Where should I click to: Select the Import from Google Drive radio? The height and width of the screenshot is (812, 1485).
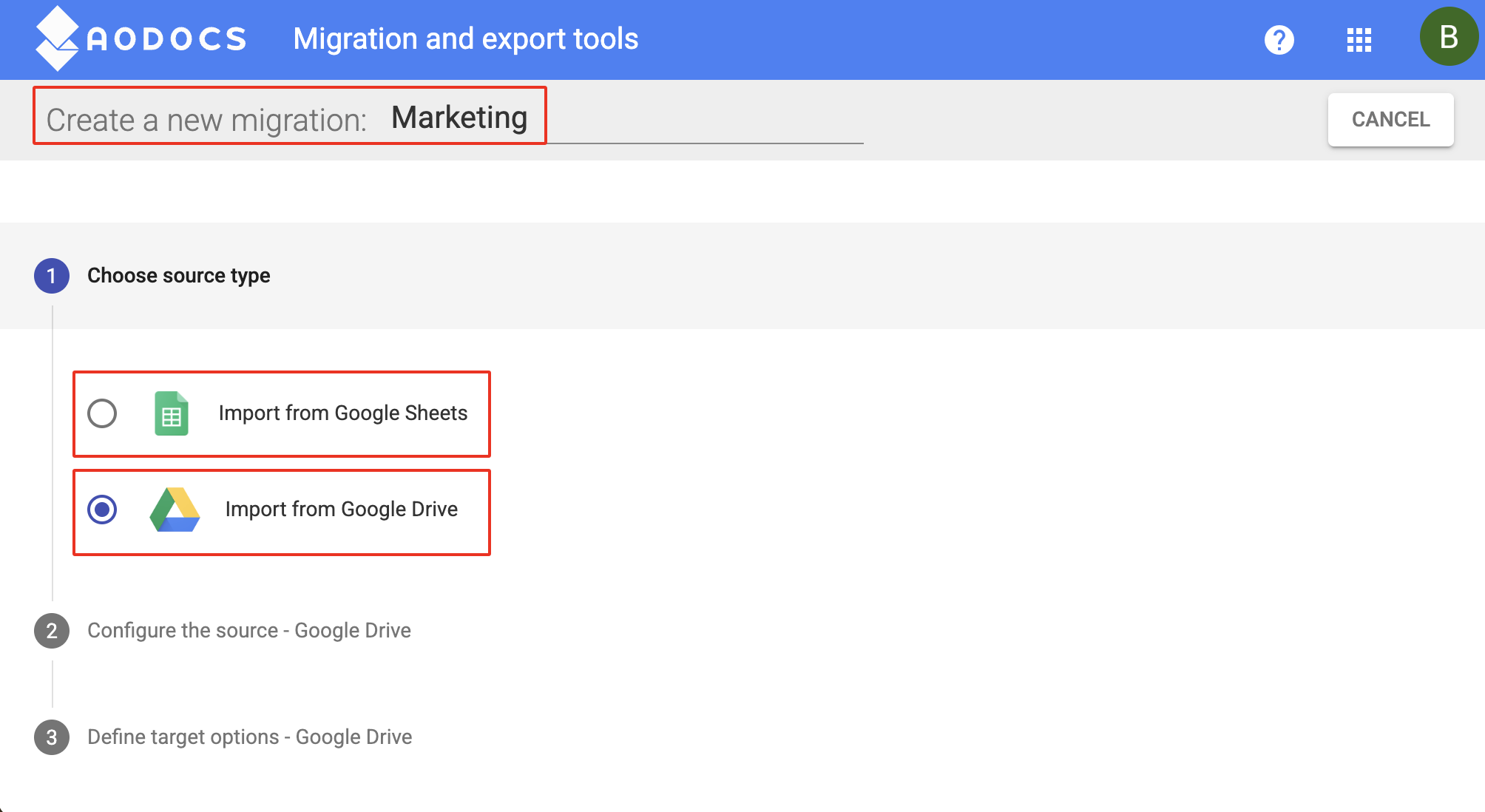point(102,510)
